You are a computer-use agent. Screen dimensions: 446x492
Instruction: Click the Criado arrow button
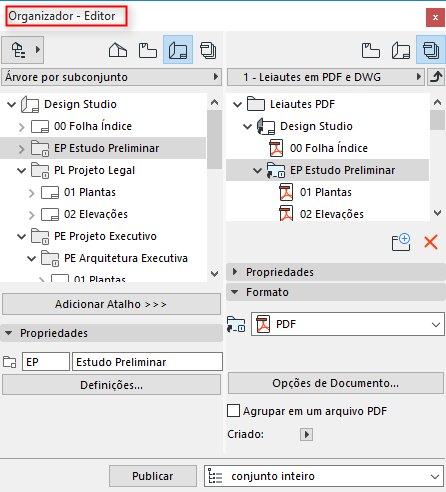[306, 434]
